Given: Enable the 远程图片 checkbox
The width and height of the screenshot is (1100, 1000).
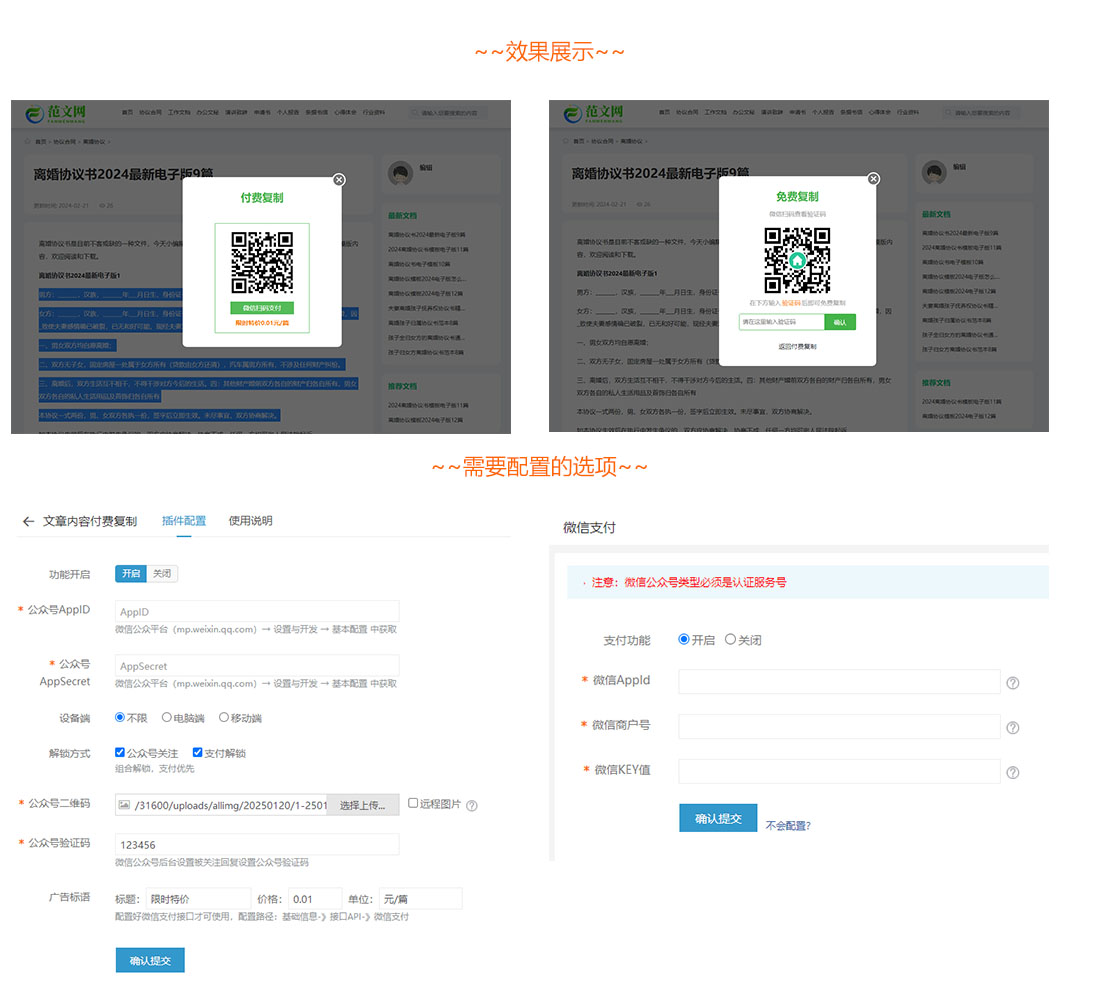Looking at the screenshot, I should [411, 803].
